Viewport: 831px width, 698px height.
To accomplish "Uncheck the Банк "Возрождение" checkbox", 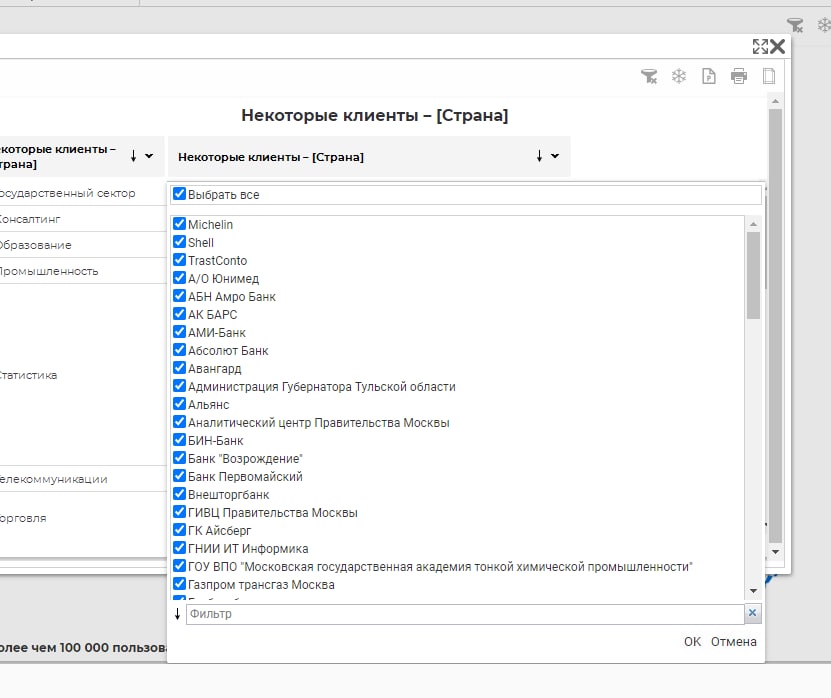I will click(x=180, y=458).
